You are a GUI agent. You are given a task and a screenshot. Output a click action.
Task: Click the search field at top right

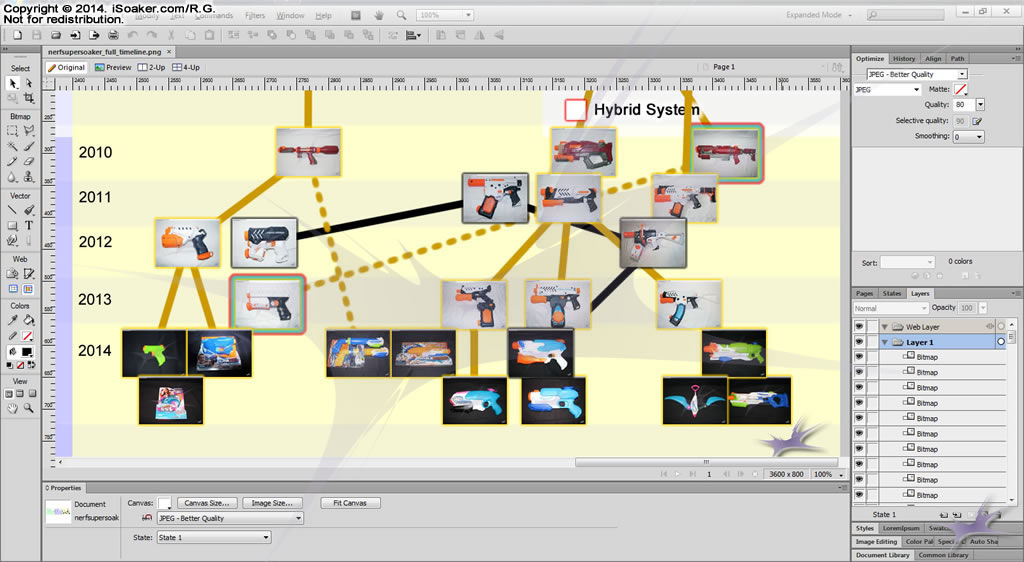pos(905,14)
